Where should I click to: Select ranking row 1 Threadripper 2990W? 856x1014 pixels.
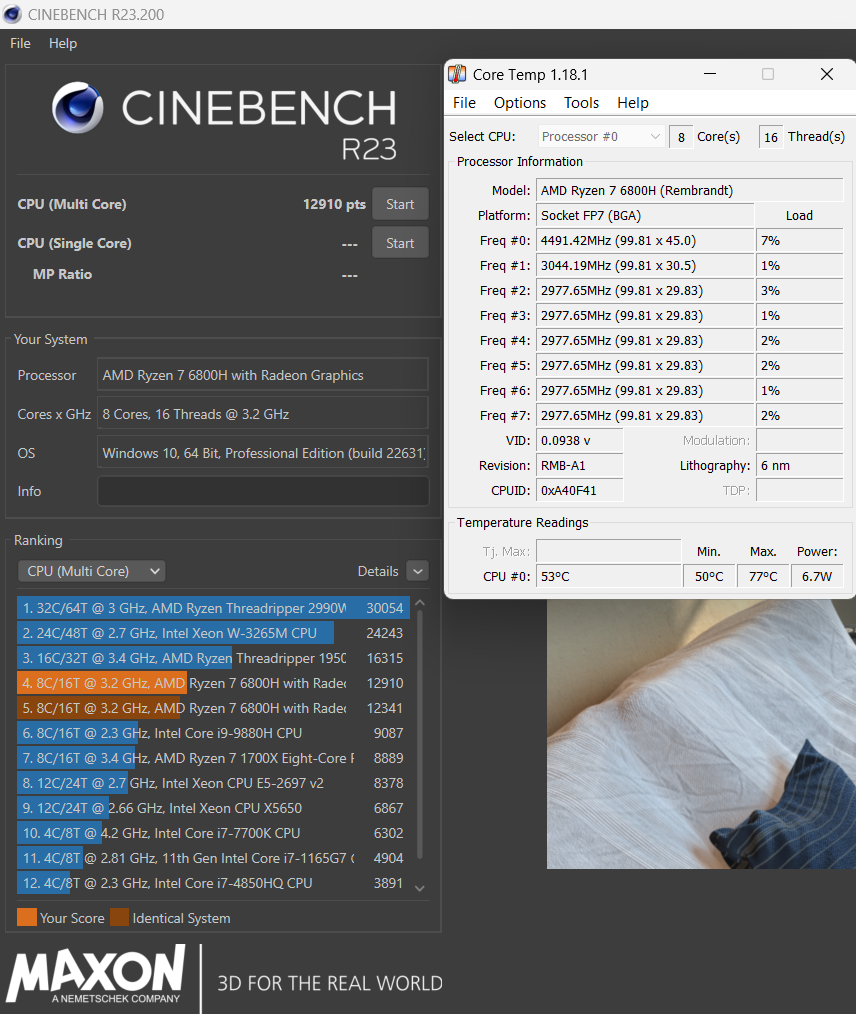click(x=213, y=608)
